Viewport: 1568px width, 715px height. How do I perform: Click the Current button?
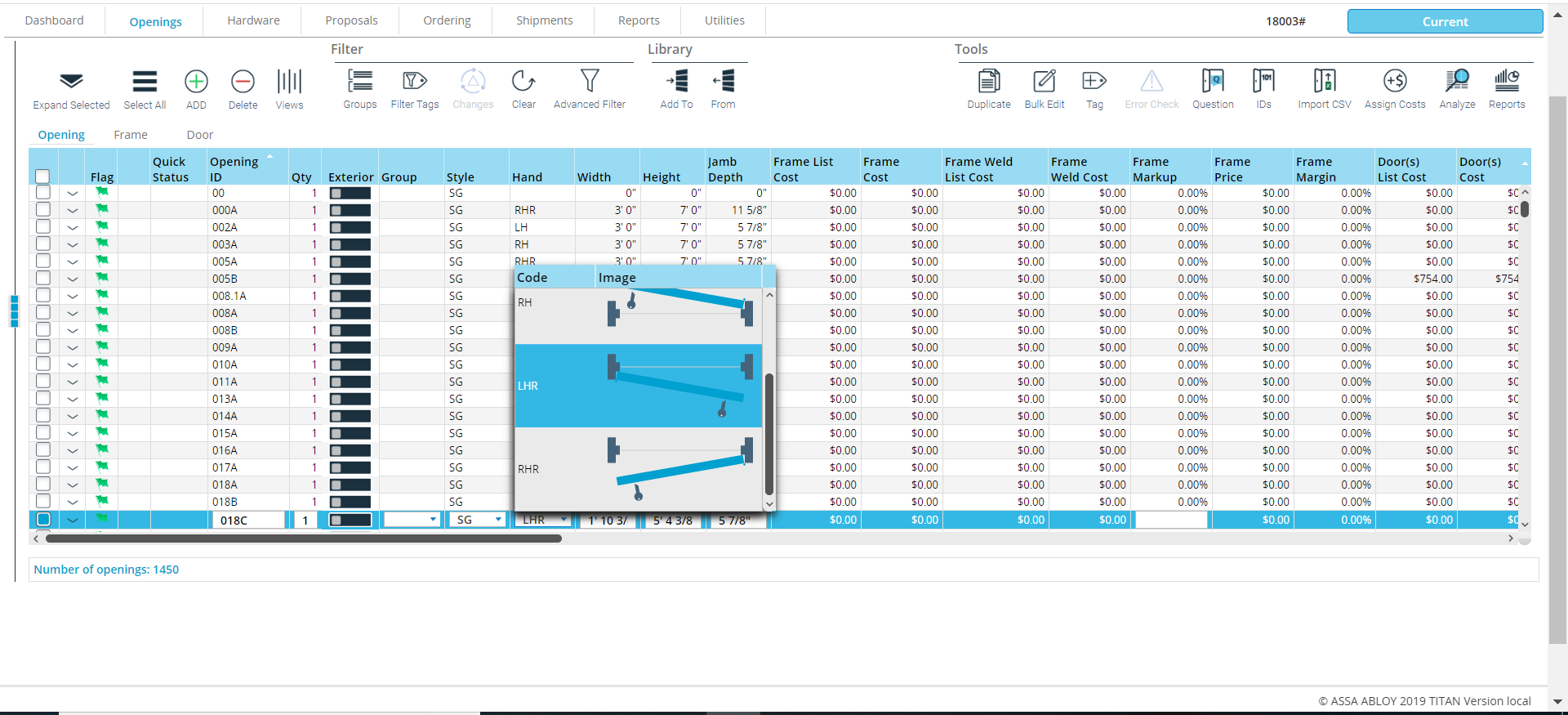(x=1444, y=21)
